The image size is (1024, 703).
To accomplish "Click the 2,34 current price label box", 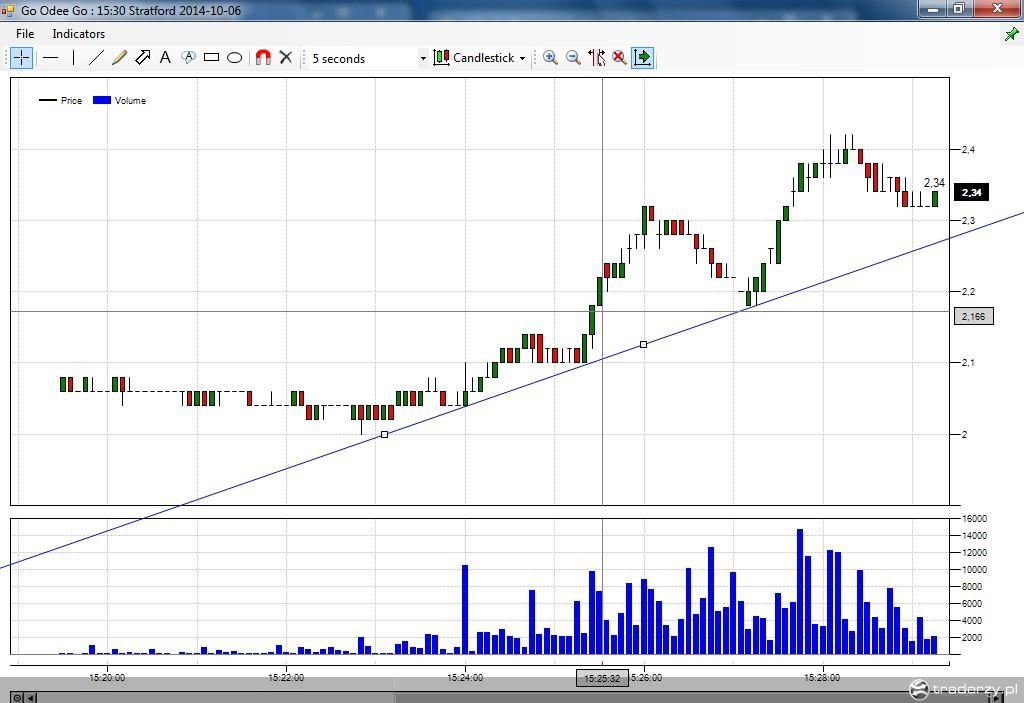I will coord(971,192).
